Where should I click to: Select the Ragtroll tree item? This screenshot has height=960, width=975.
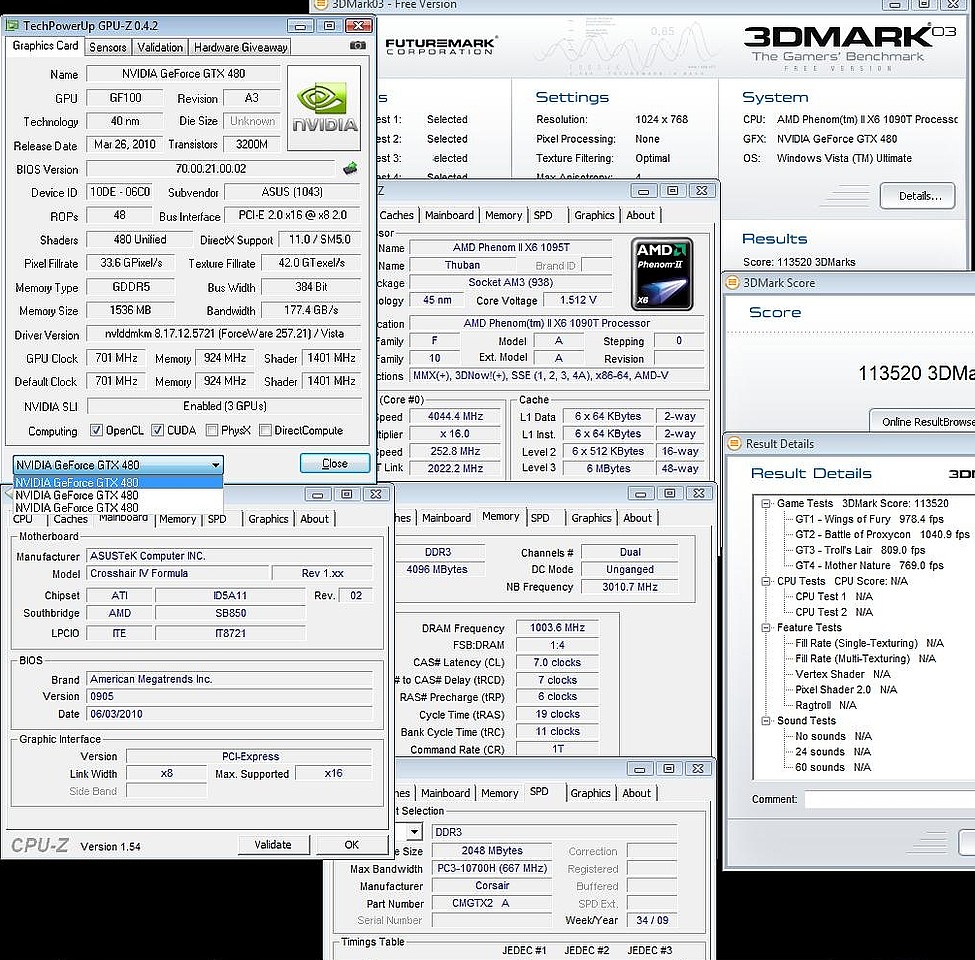(826, 705)
